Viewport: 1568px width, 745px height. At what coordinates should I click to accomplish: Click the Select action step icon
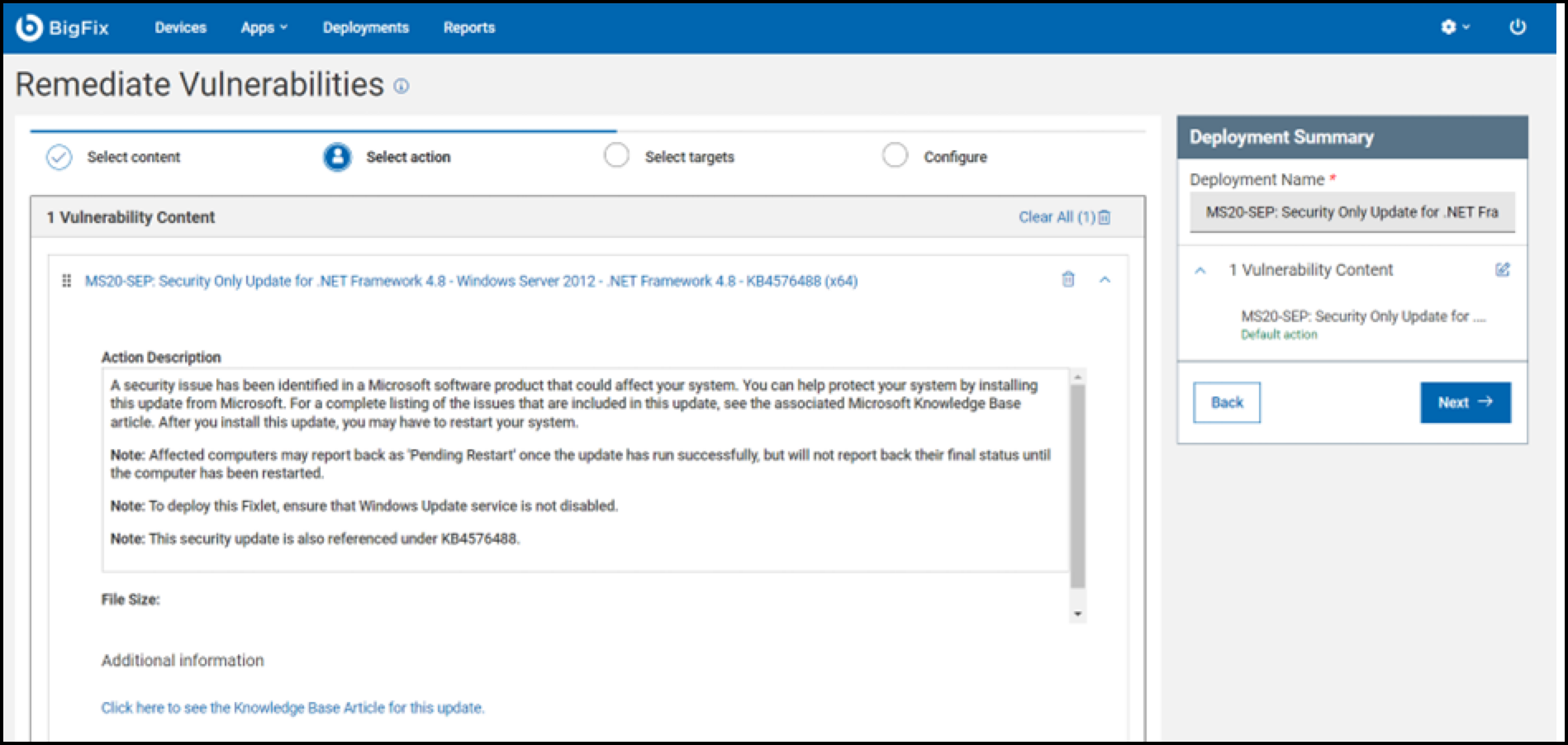337,157
